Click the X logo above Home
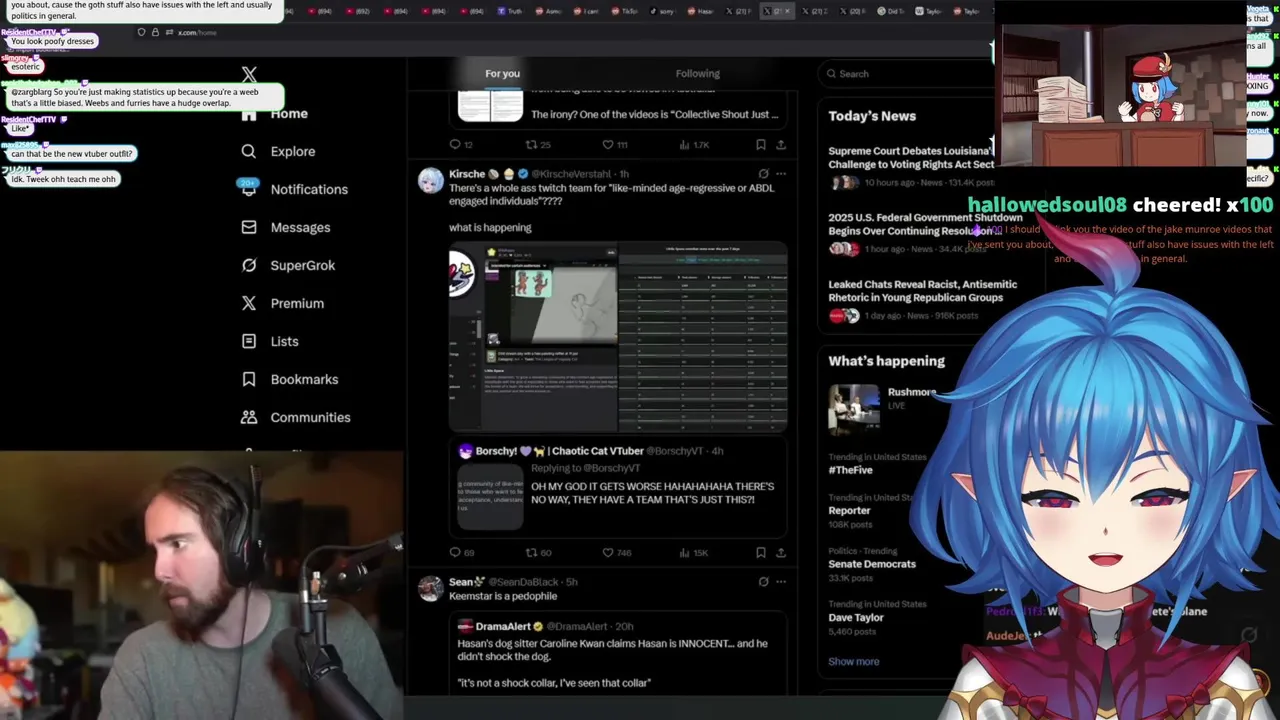 coord(249,75)
